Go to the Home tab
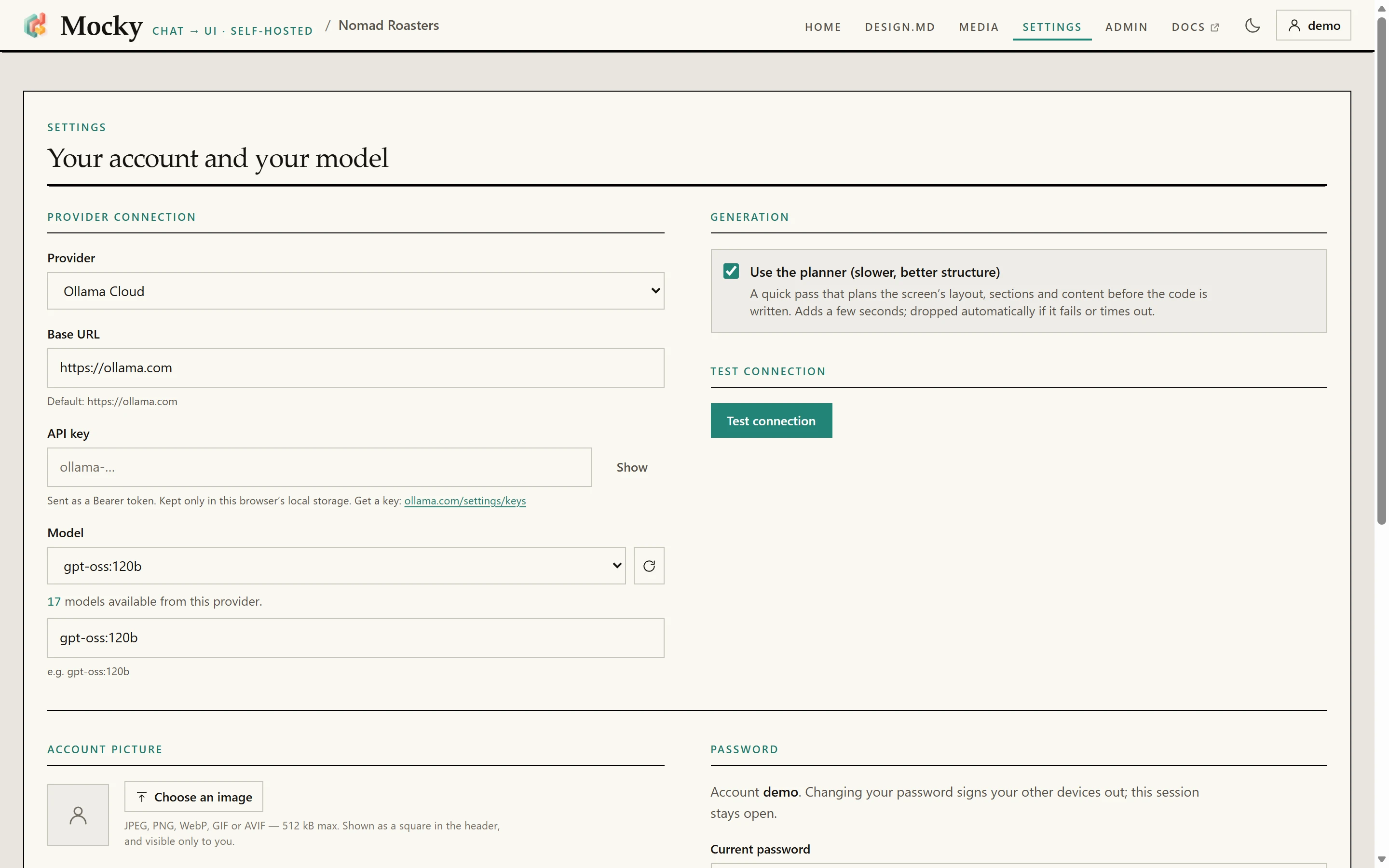Screen dimensions: 1389x868 (823, 27)
